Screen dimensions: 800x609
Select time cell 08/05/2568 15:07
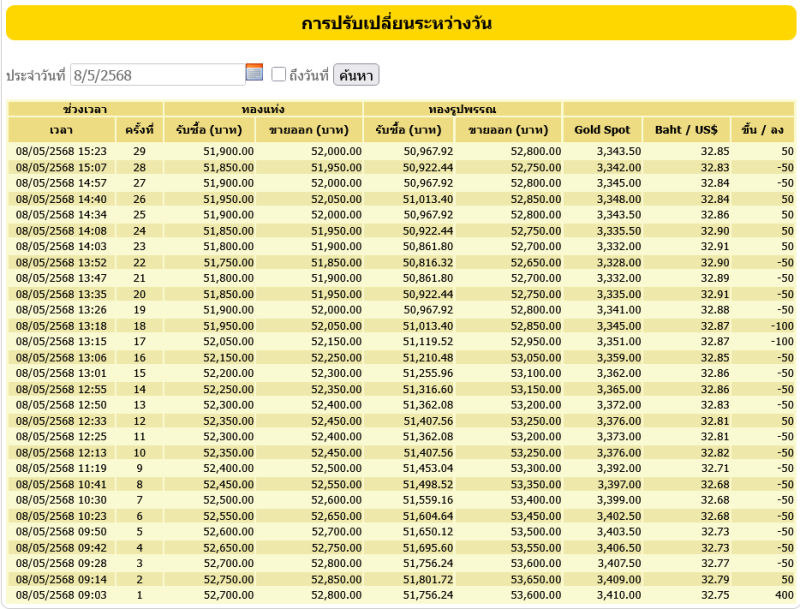[x=61, y=167]
